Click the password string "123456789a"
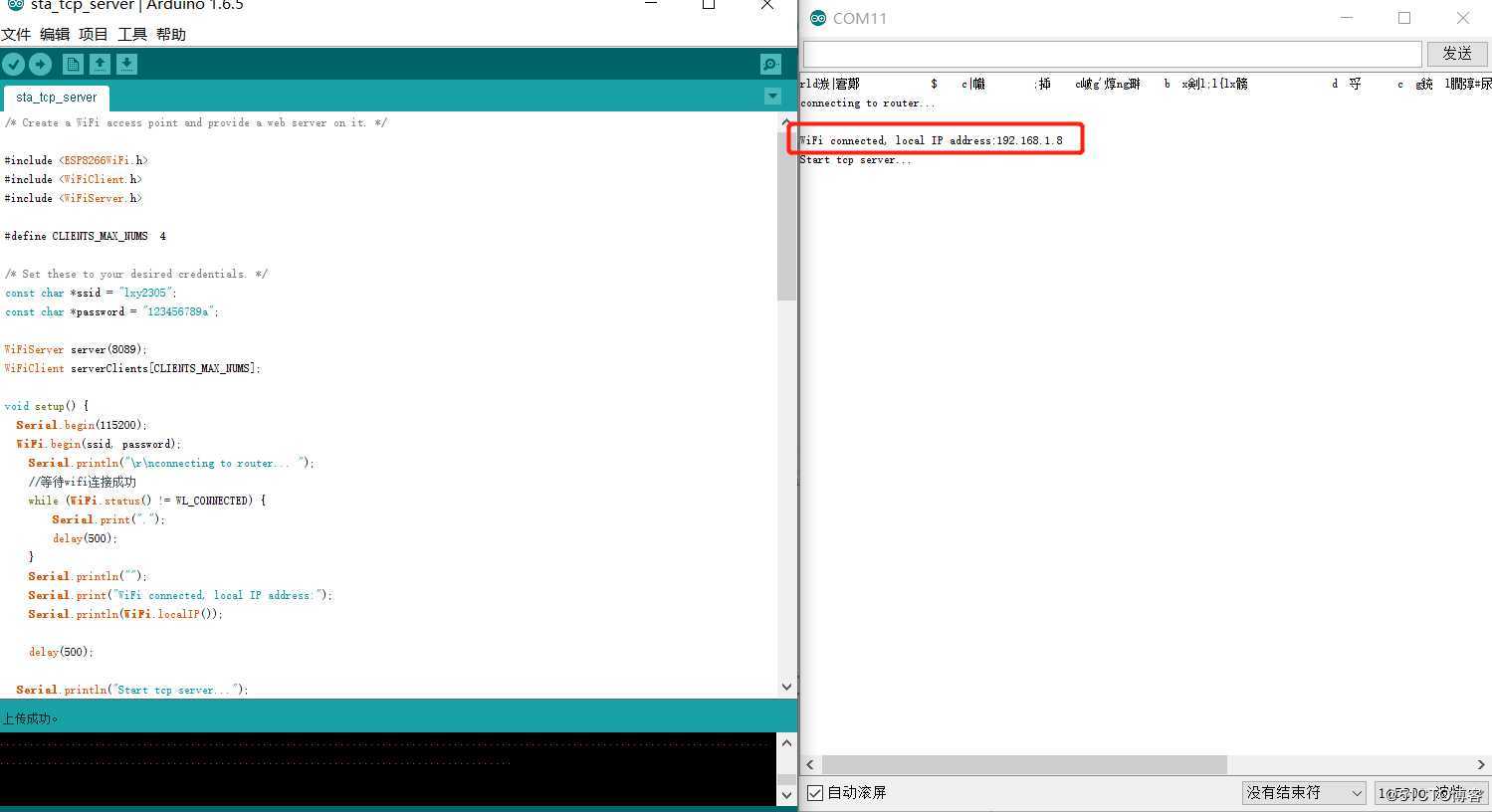 [179, 311]
